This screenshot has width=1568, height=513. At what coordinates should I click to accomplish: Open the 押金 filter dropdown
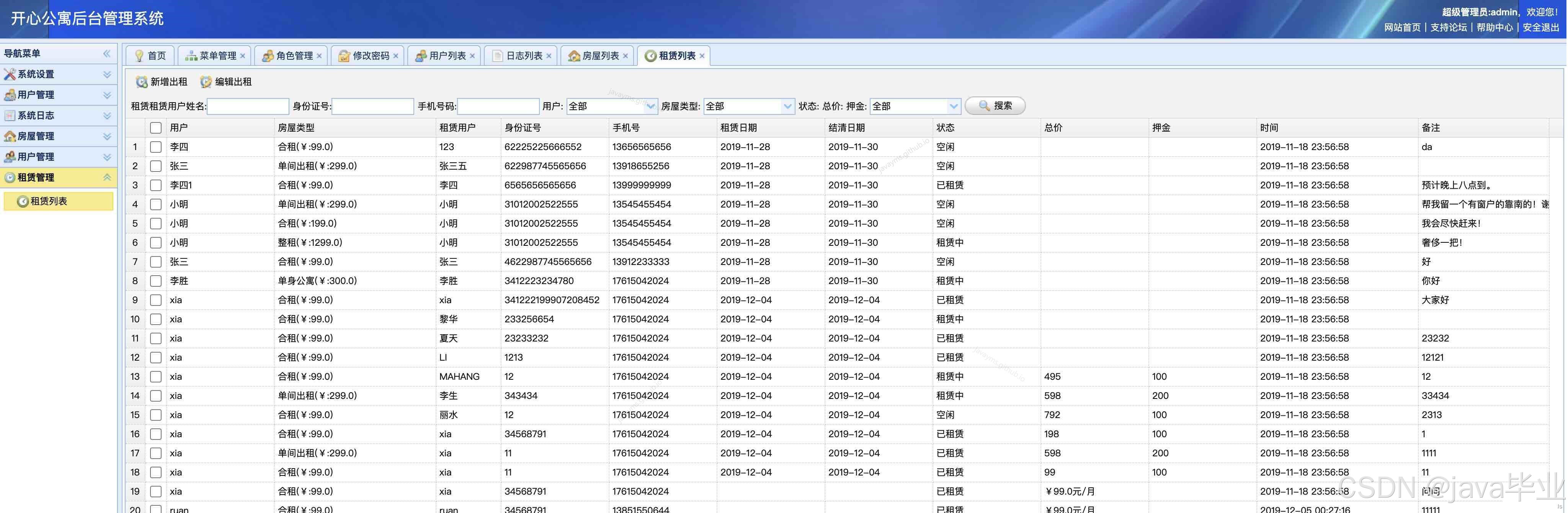click(x=954, y=106)
